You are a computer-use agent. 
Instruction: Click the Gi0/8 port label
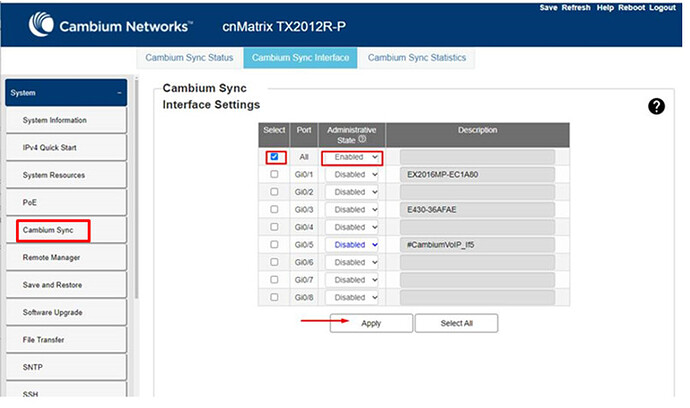(x=304, y=298)
